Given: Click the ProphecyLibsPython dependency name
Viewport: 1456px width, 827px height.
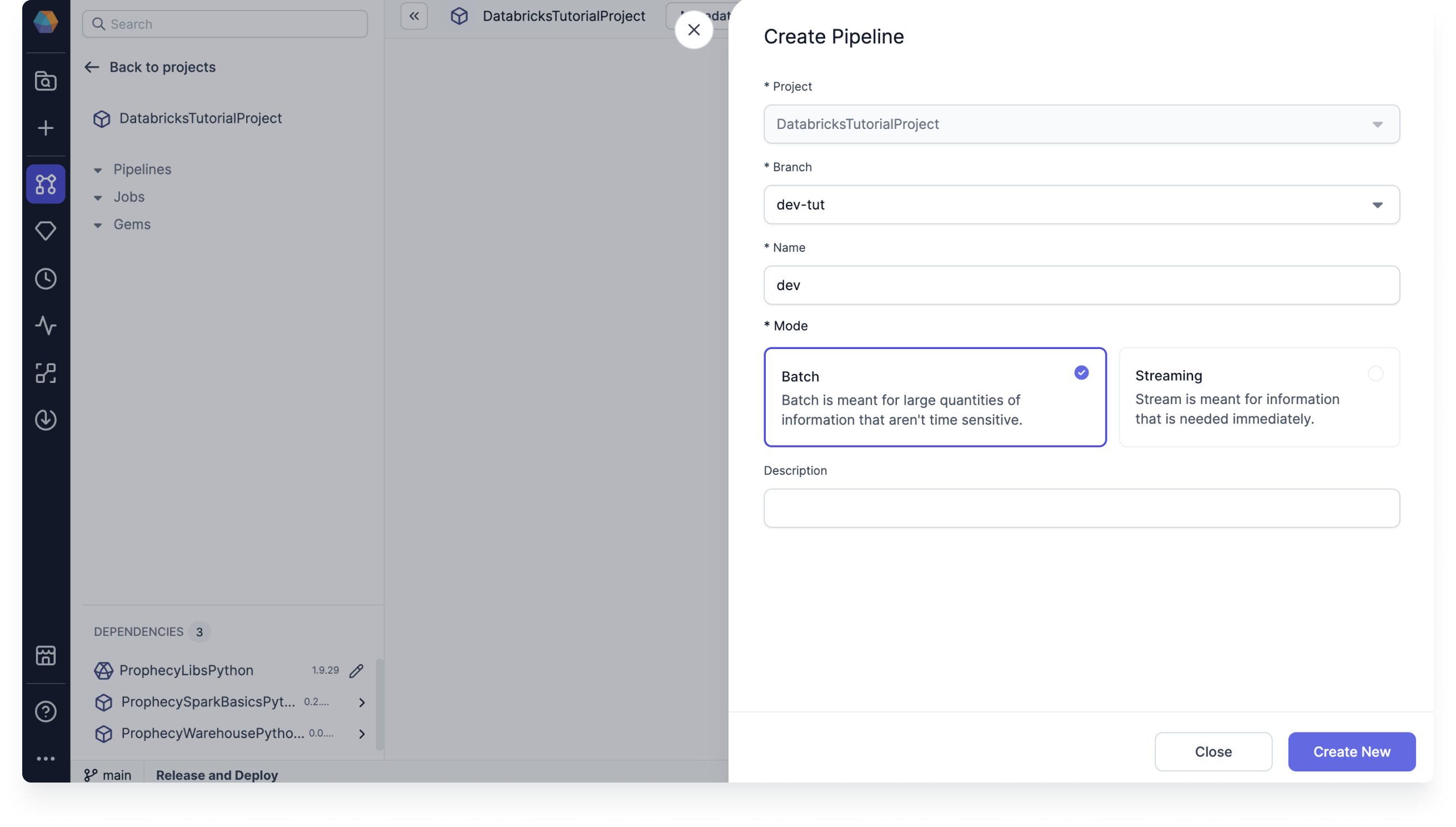Looking at the screenshot, I should click(x=186, y=670).
